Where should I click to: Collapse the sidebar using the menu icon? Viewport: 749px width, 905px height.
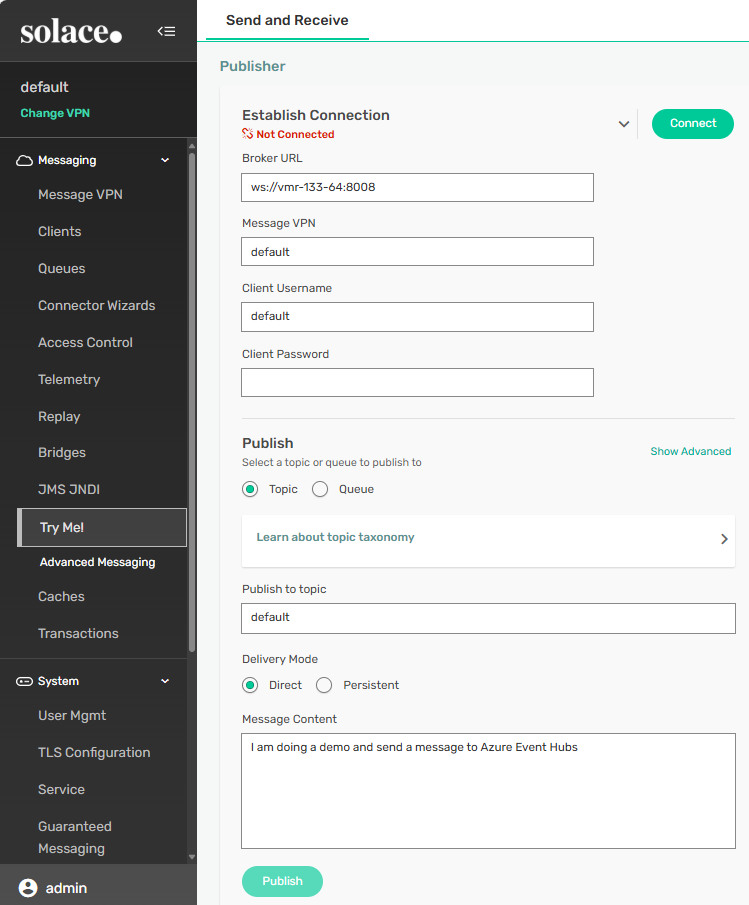coord(166,31)
